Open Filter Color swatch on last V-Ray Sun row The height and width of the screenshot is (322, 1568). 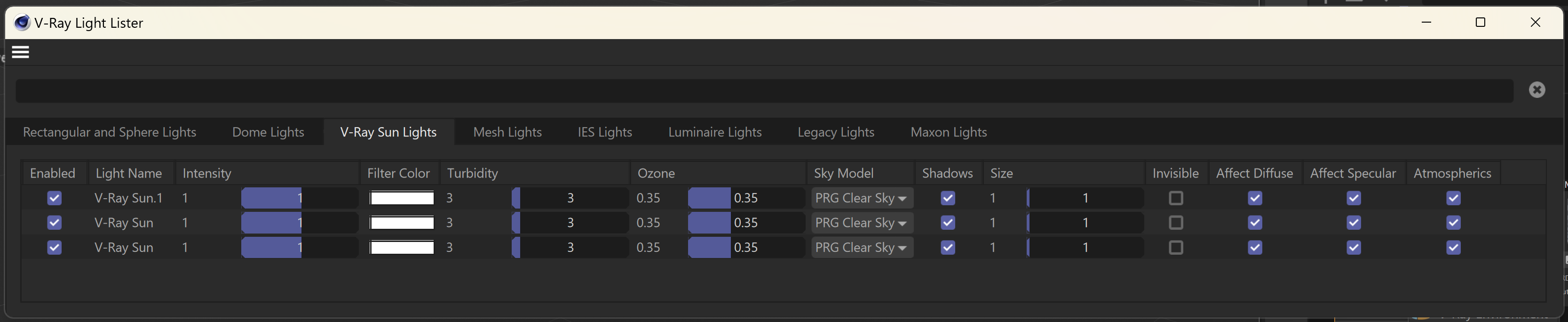pyautogui.click(x=402, y=248)
